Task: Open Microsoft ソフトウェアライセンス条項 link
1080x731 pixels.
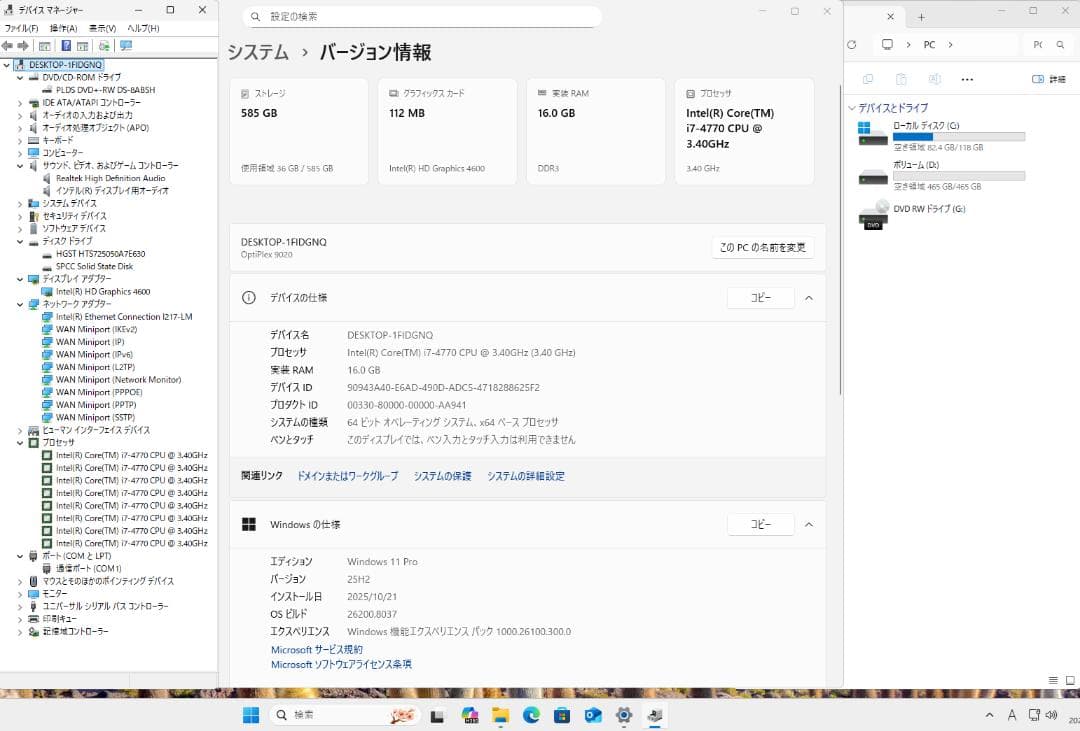Action: (341, 665)
